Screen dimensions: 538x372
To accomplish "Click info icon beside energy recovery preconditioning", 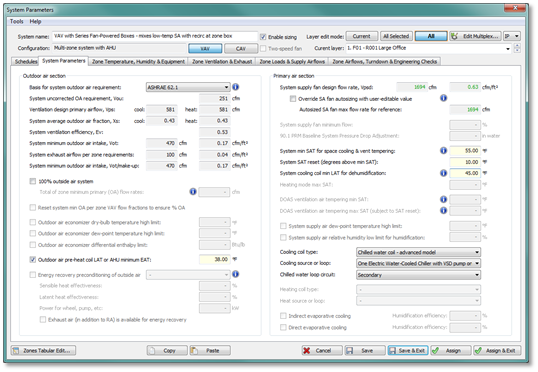I will click(235, 274).
